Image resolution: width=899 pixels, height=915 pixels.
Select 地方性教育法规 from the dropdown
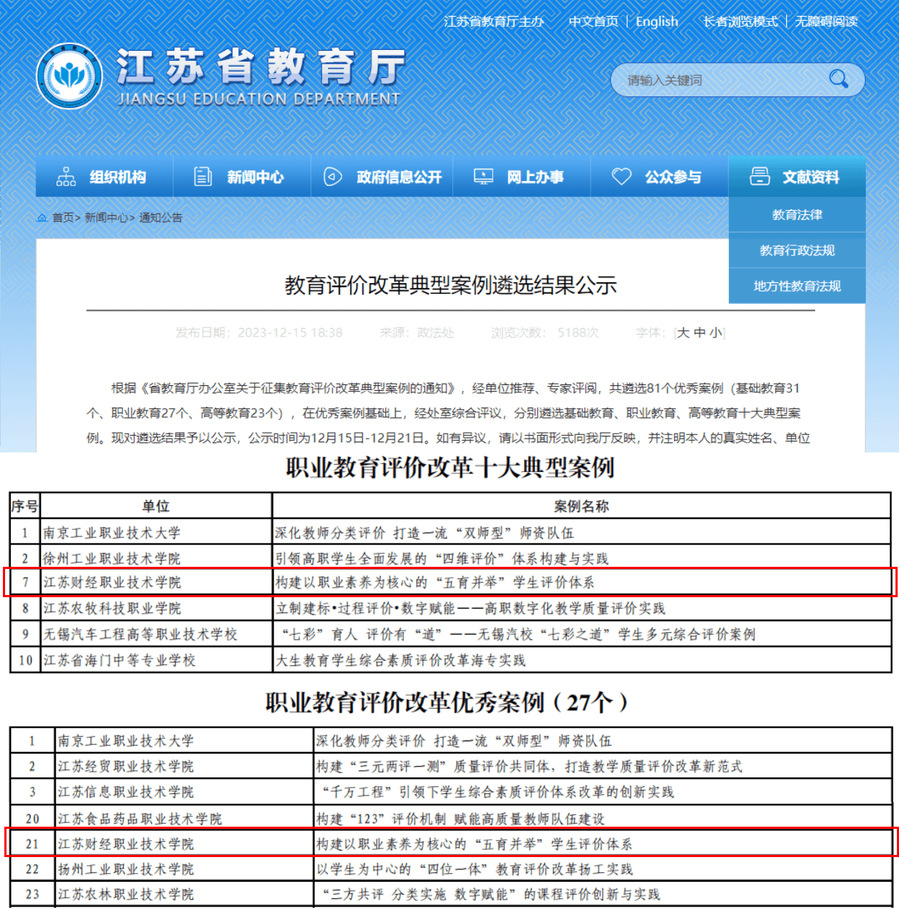pyautogui.click(x=797, y=286)
